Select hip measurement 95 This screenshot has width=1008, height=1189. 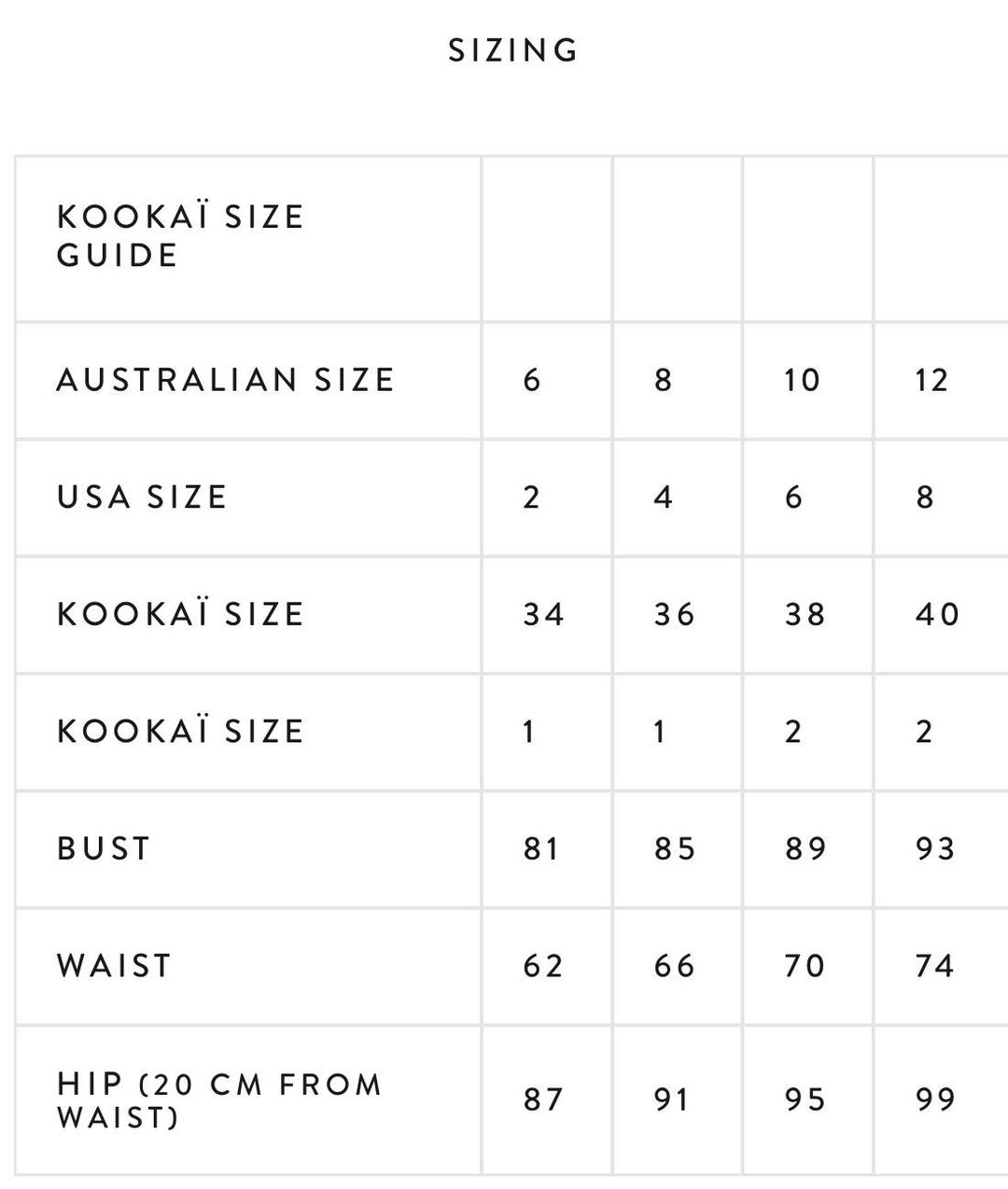tap(805, 1099)
